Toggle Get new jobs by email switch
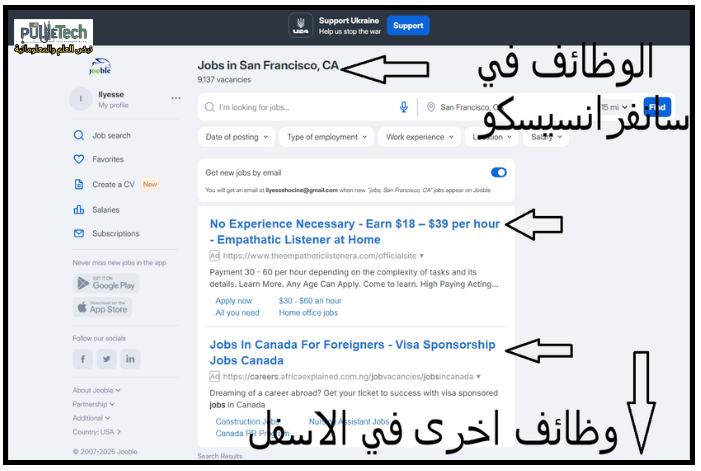Screen dimensions: 701x471 [498, 172]
